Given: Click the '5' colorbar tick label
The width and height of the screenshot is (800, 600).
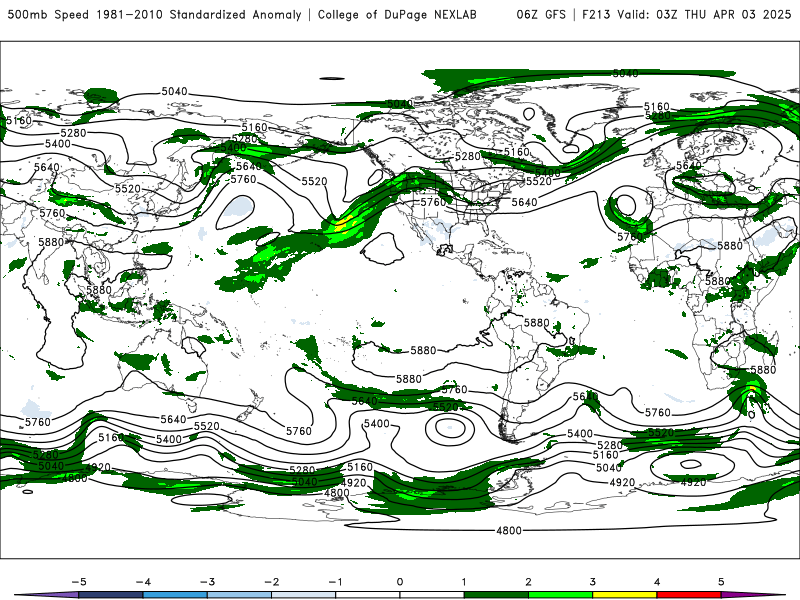Looking at the screenshot, I should (721, 582).
